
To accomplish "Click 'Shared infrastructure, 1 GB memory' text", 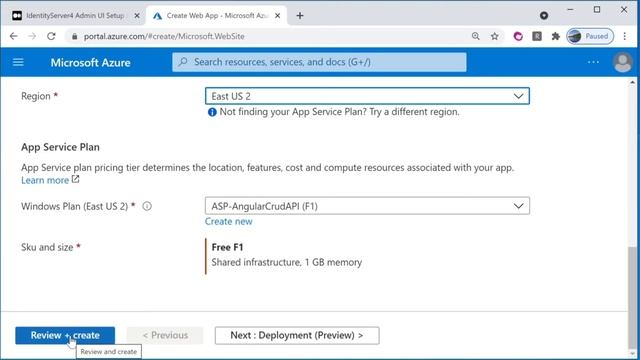I will coord(287,262).
